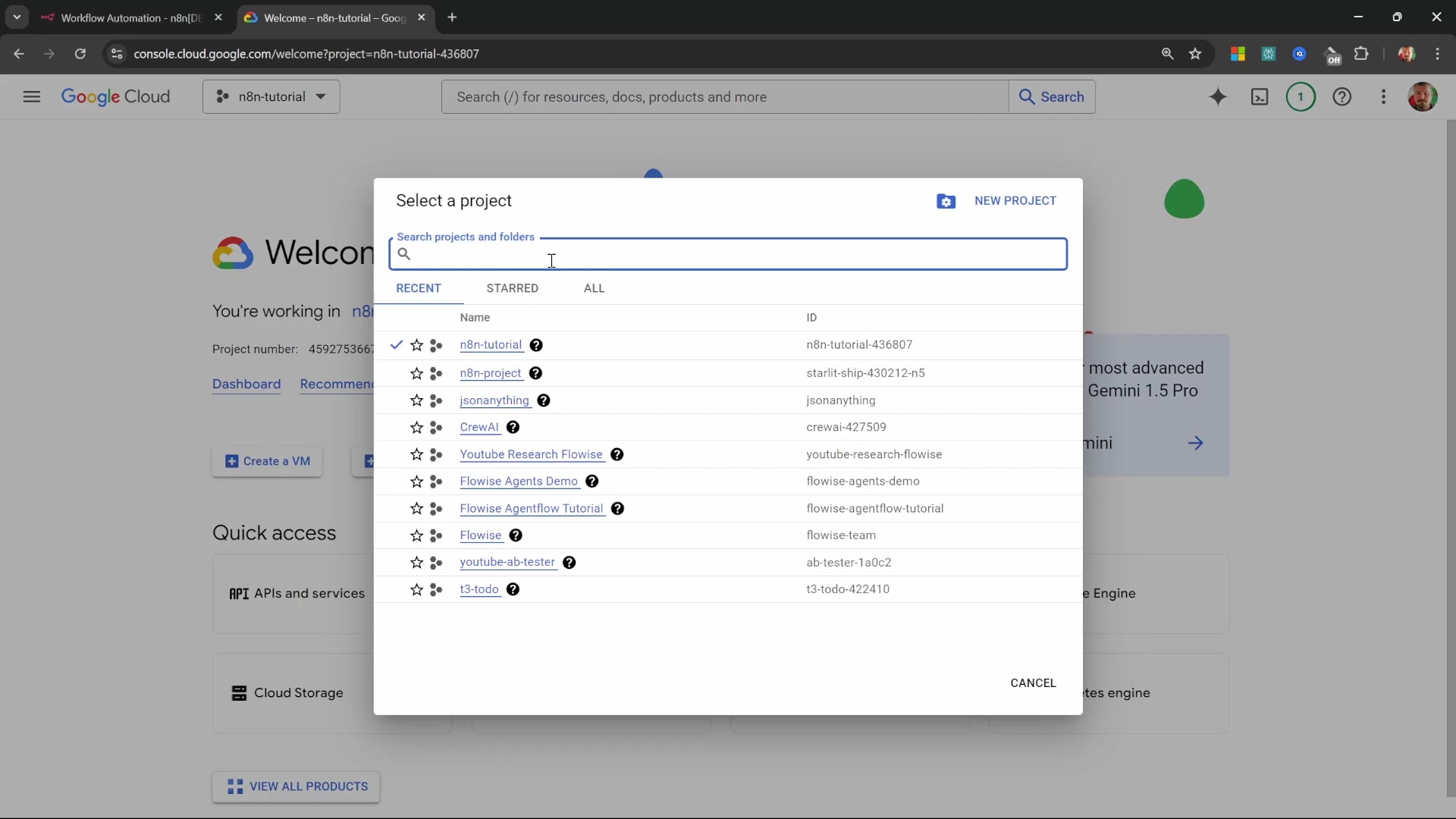The image size is (1456, 819).
Task: Click the help icon next to CrewAI
Action: click(x=513, y=428)
